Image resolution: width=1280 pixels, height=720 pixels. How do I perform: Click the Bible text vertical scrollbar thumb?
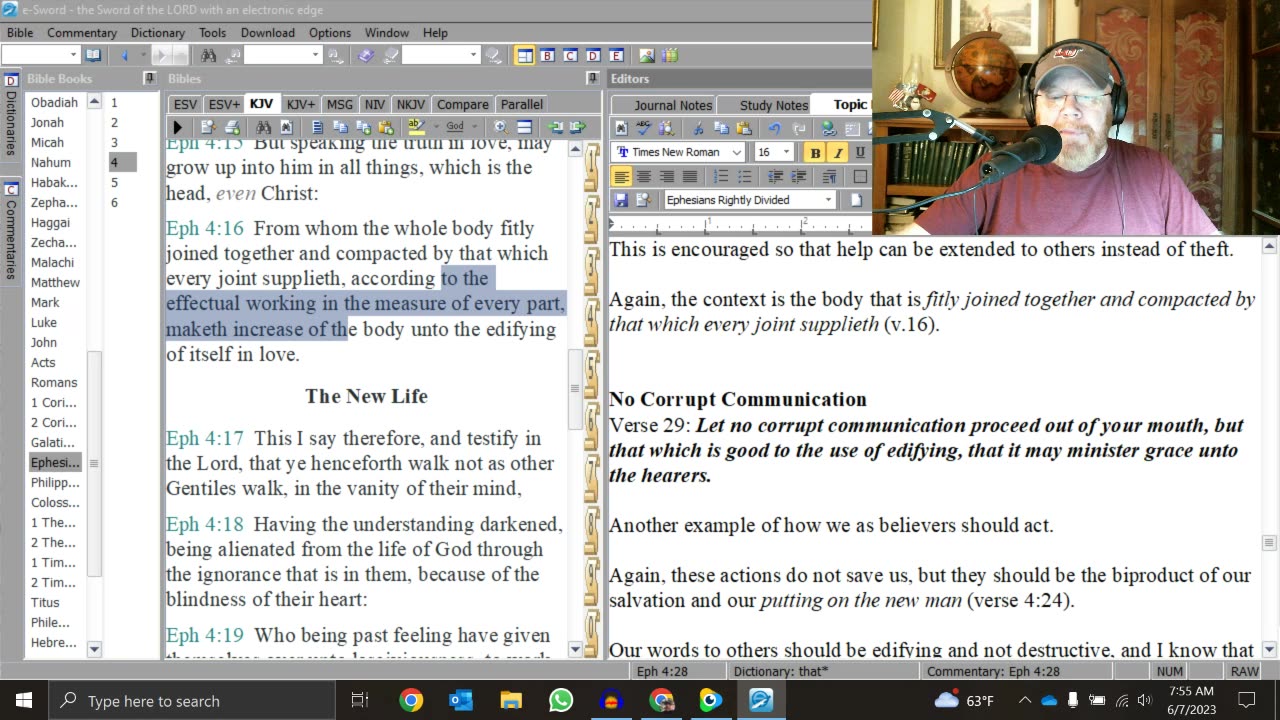pos(575,388)
